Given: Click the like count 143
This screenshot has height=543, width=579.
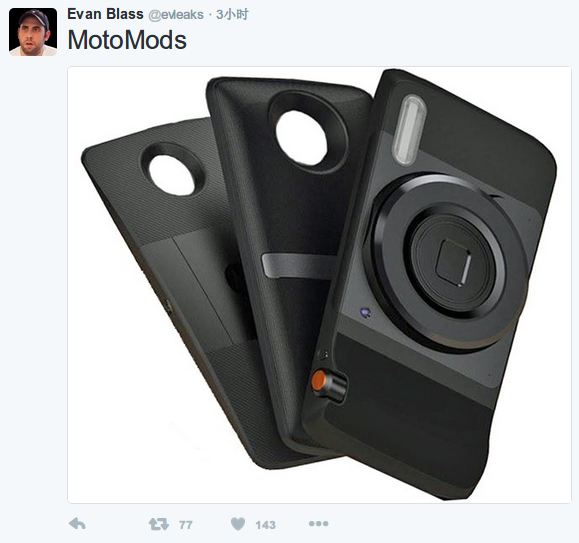Looking at the screenshot, I should 265,525.
